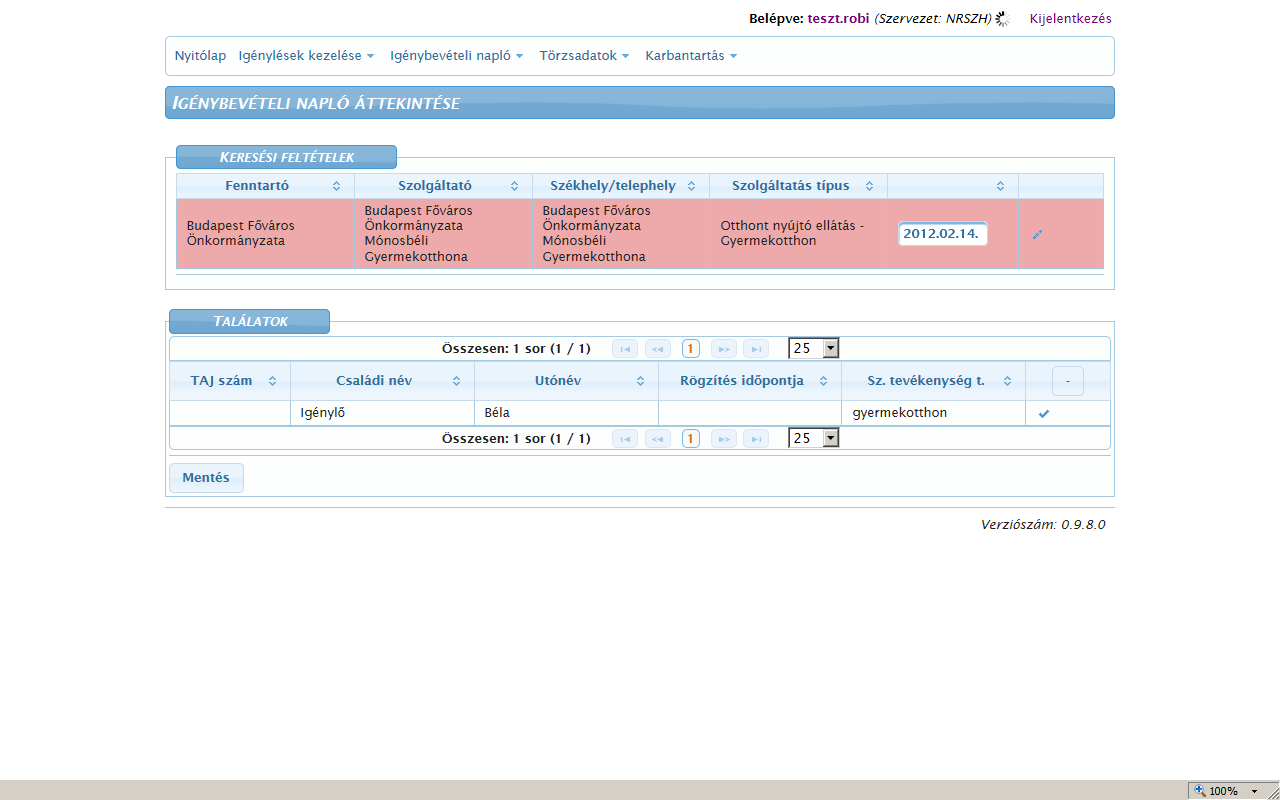Go to the next page in the top paginator

coord(724,348)
